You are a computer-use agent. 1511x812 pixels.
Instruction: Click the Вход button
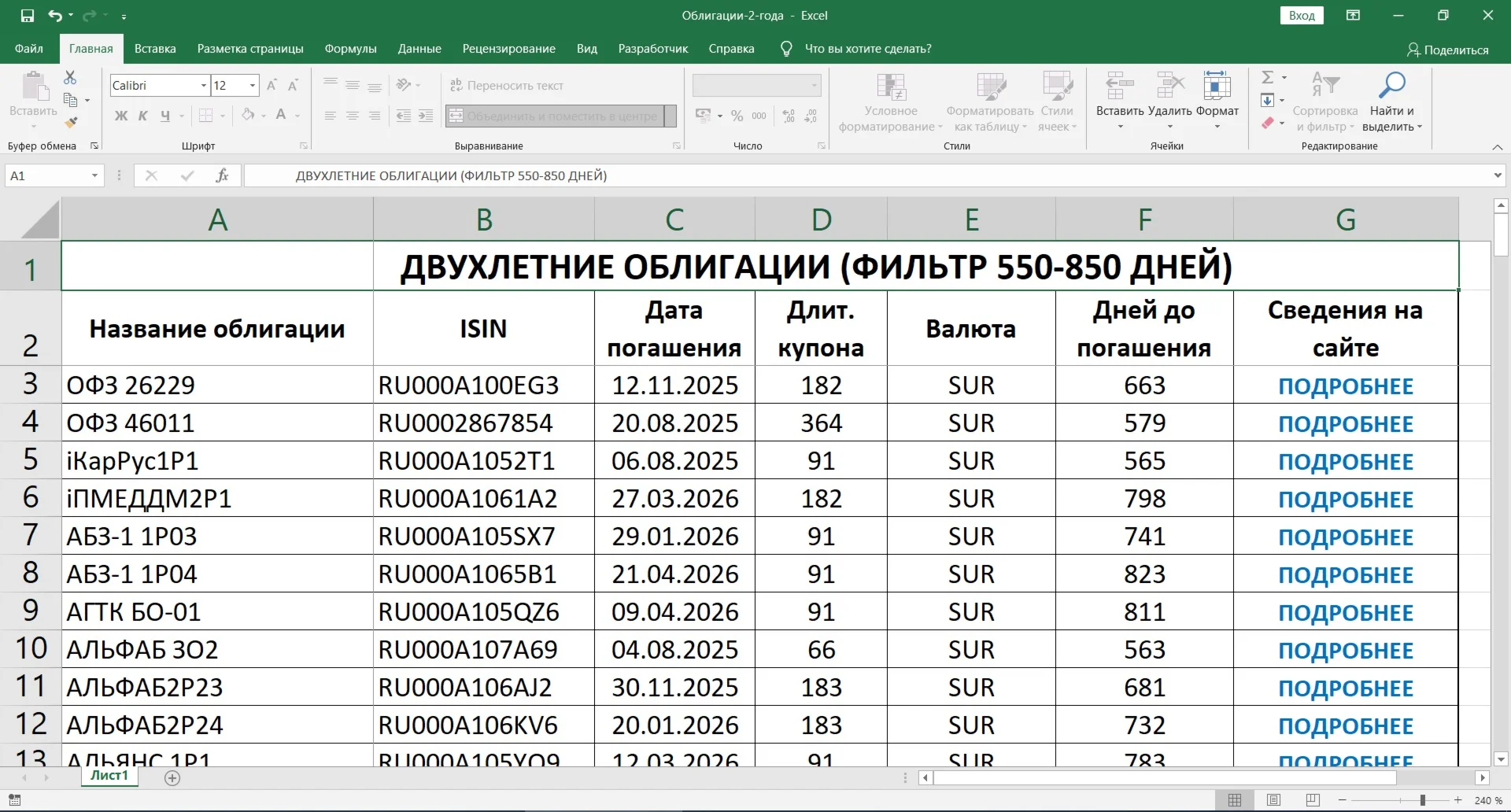coord(1302,15)
